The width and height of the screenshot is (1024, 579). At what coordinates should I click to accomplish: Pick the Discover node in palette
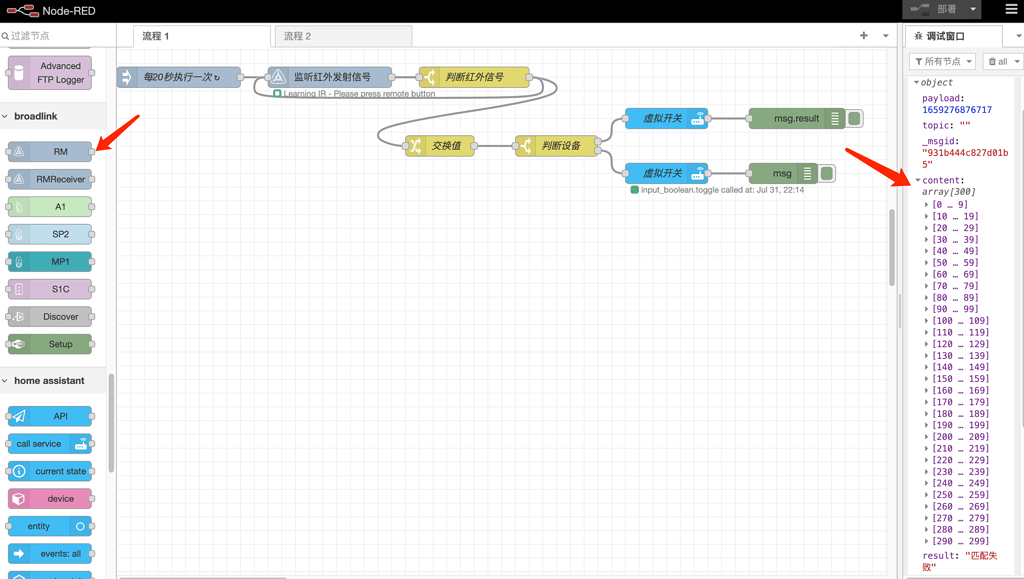point(50,317)
